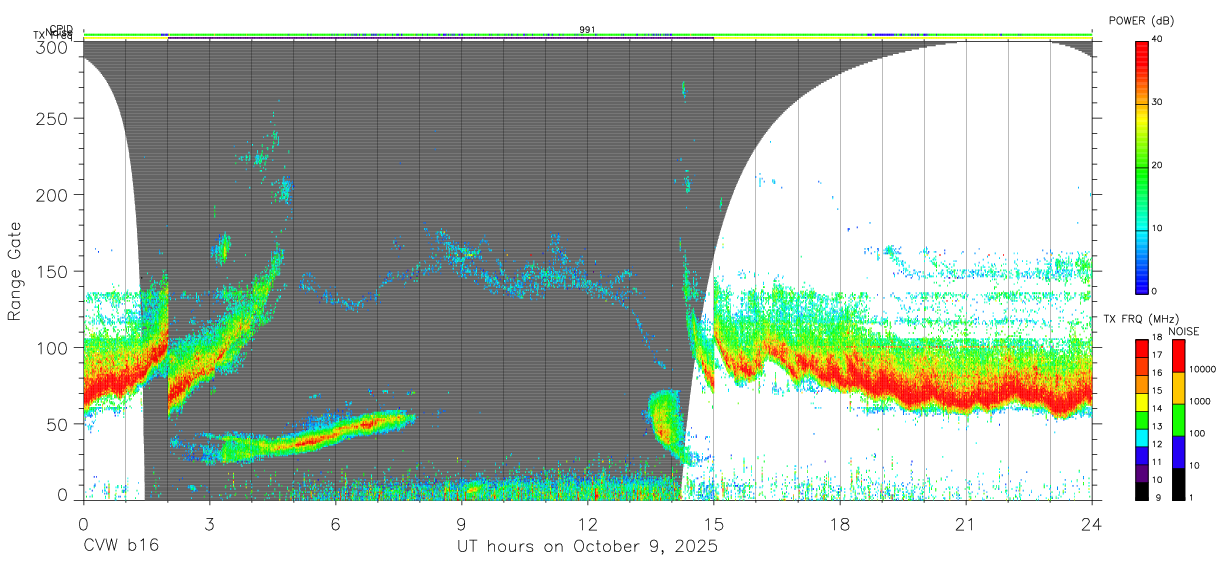Click the 100 noise scale label
The width and height of the screenshot is (1228, 567).
coord(1197,433)
